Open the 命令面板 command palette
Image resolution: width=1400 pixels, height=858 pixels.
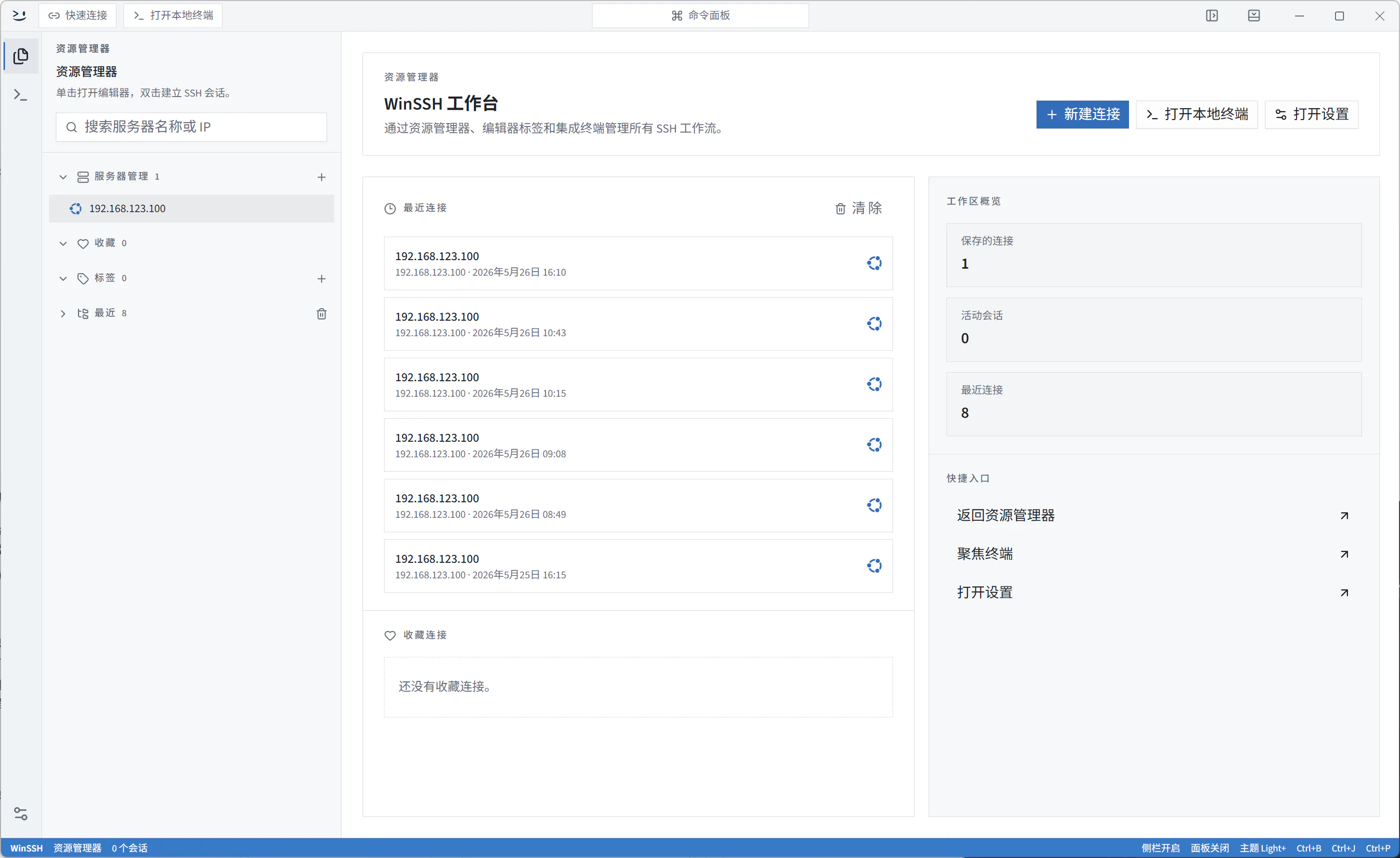(700, 16)
